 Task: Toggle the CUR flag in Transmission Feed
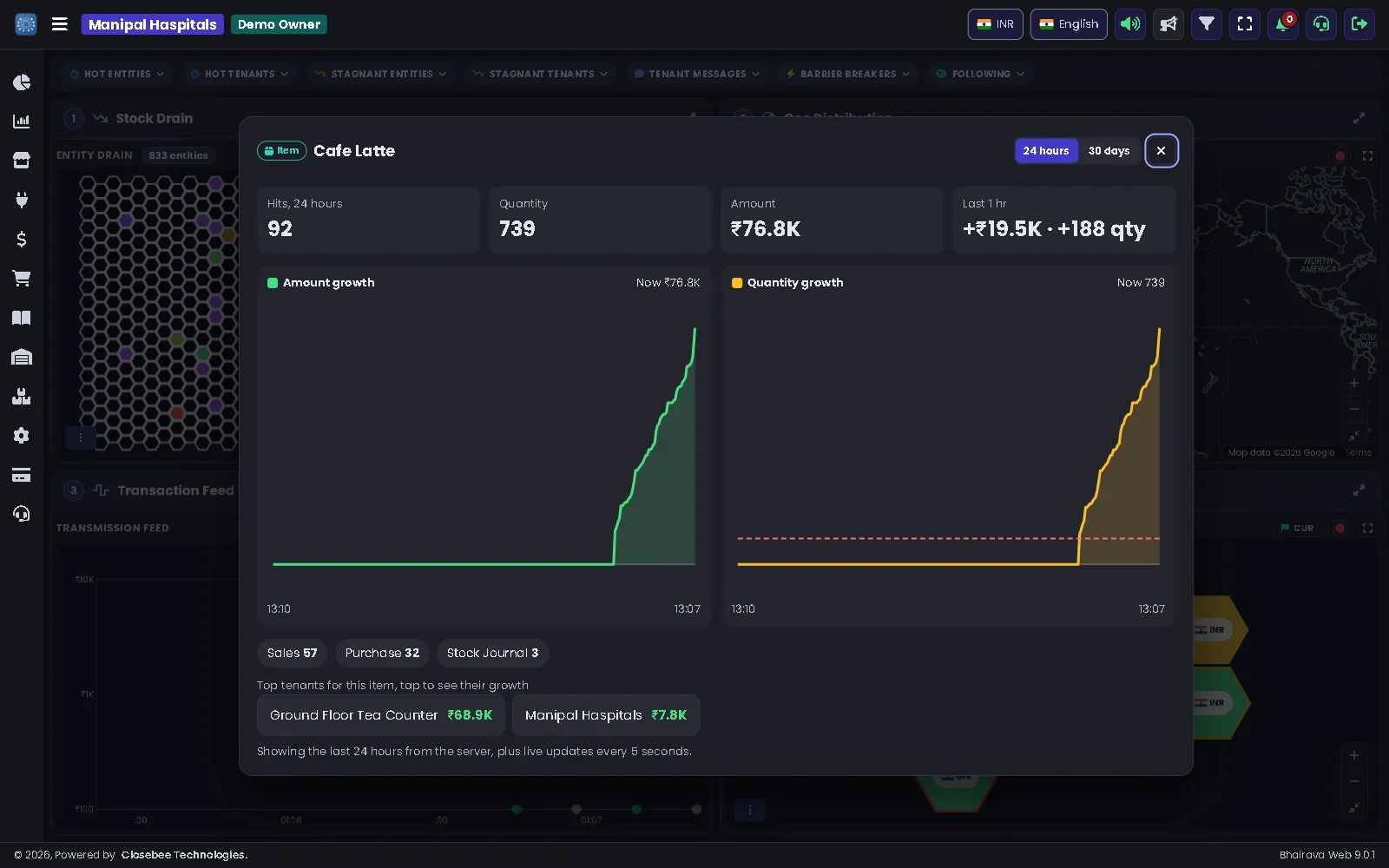[1297, 528]
